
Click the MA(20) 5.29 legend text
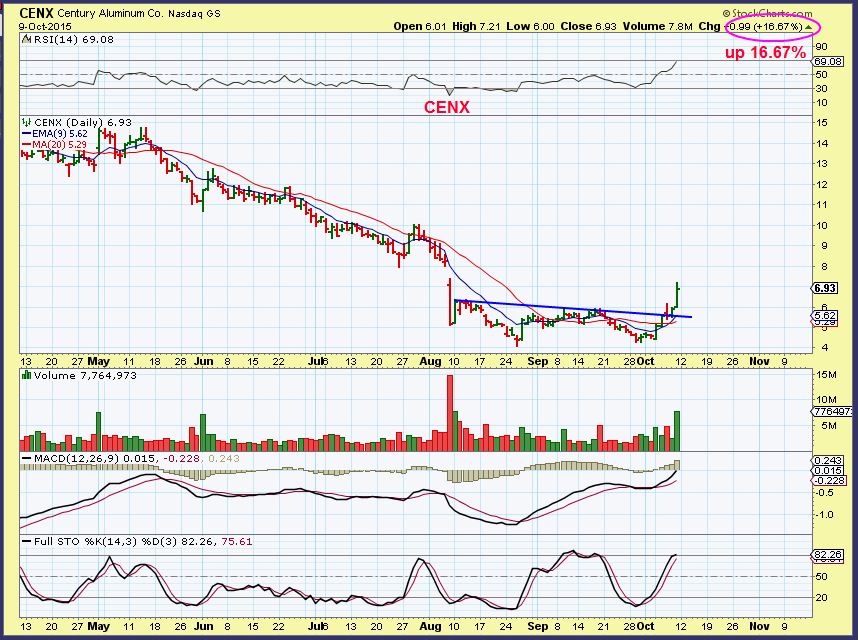(60, 144)
